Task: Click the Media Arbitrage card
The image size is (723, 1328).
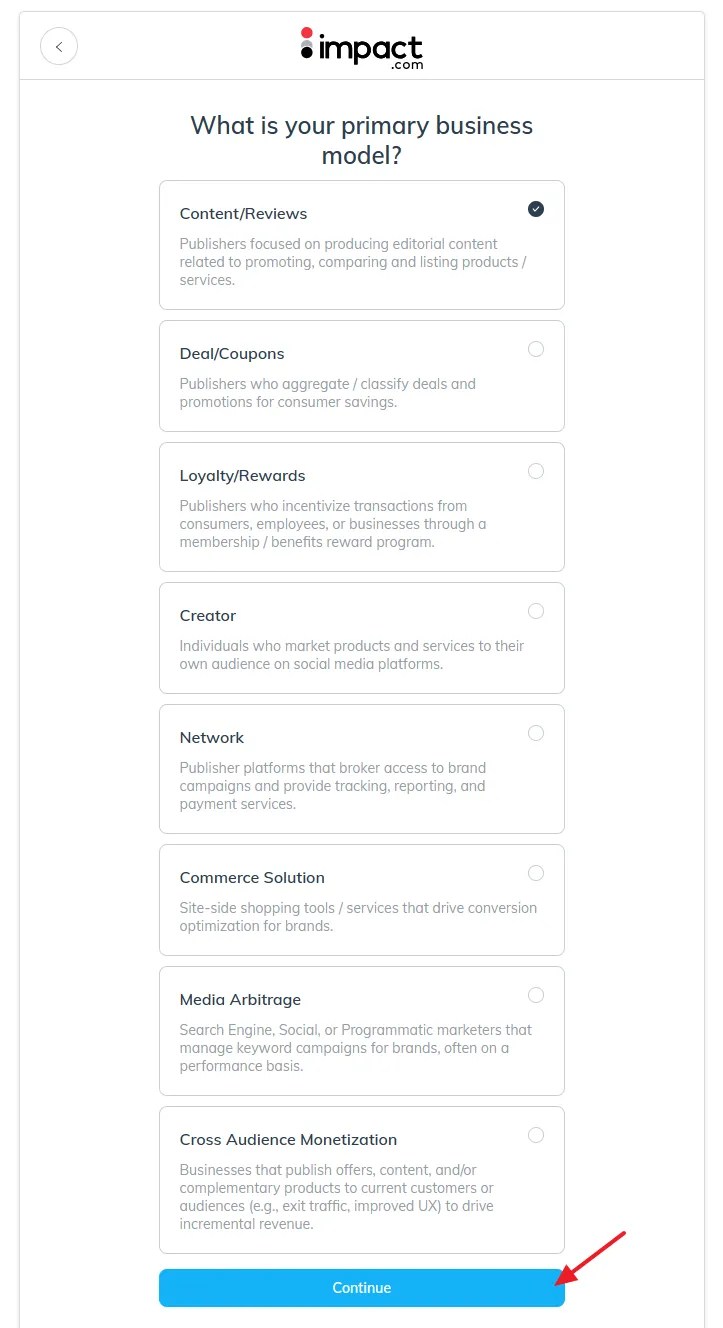Action: (x=361, y=1031)
